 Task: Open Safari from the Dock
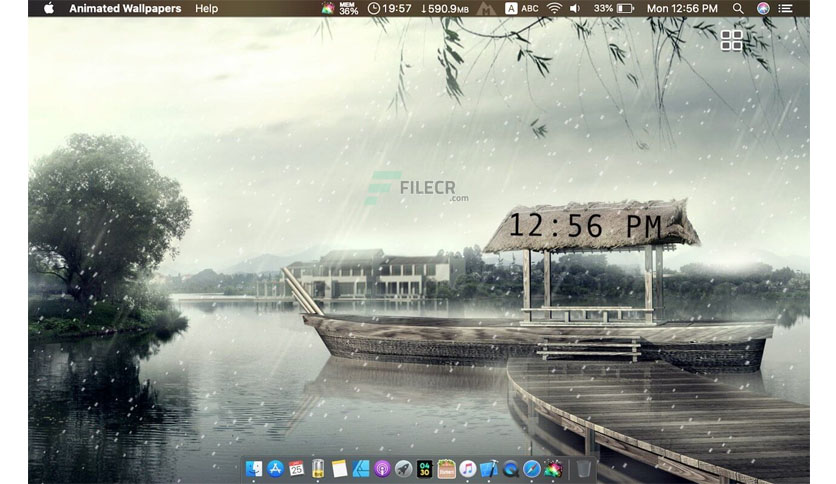tap(532, 469)
